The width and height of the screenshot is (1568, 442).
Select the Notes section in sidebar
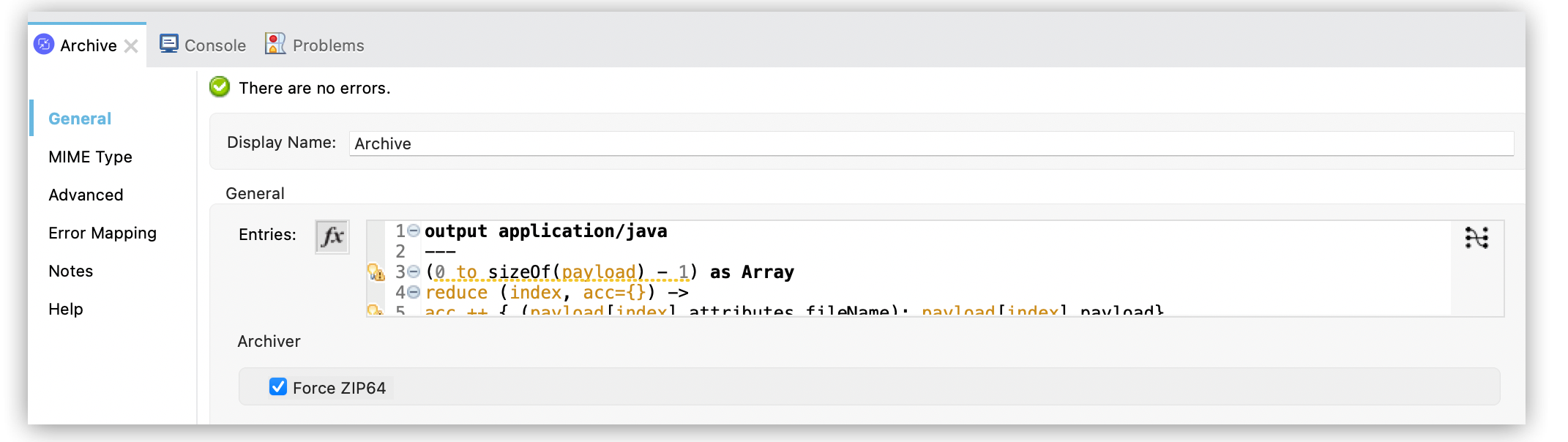click(70, 271)
